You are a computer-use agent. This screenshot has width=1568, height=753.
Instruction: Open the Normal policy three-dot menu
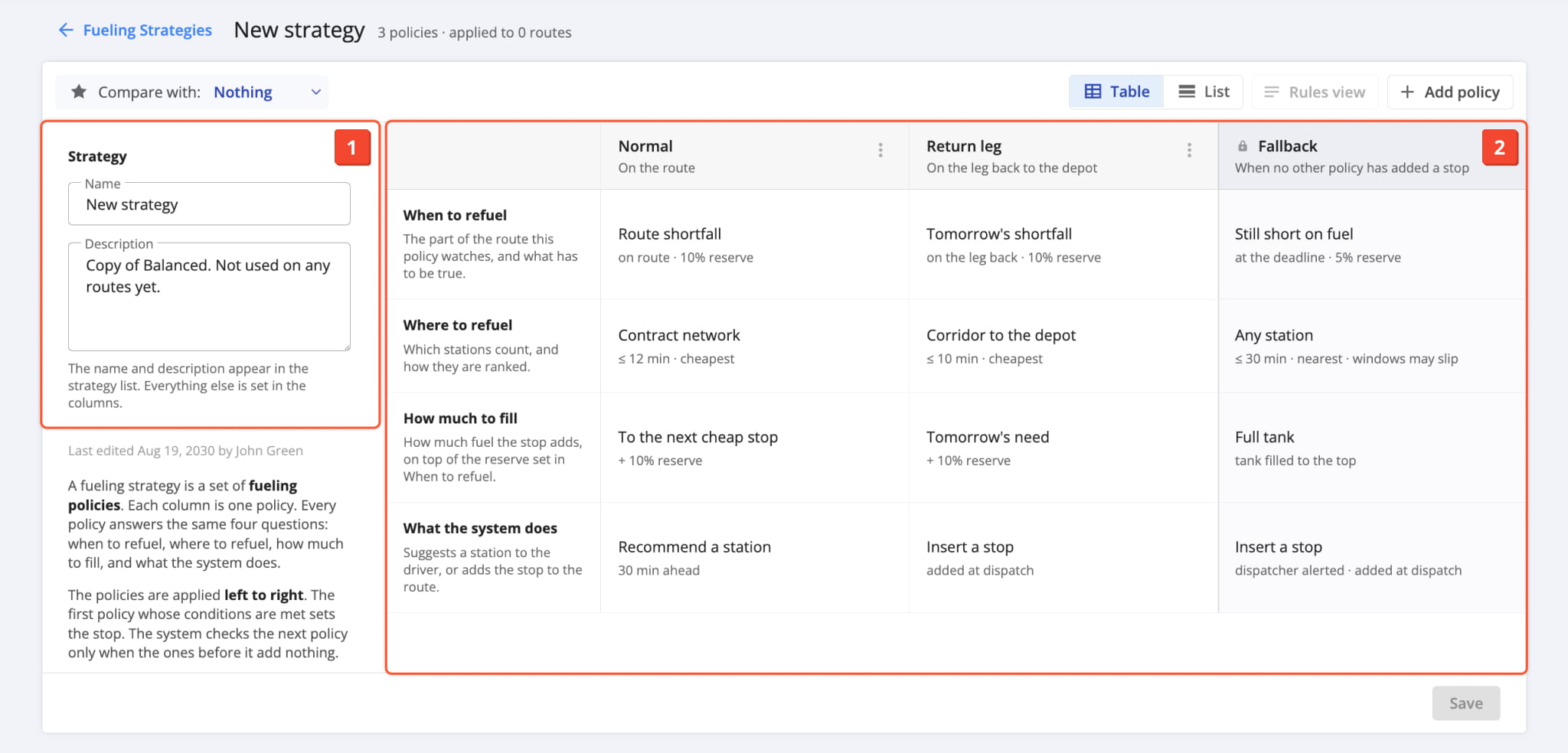[x=880, y=150]
